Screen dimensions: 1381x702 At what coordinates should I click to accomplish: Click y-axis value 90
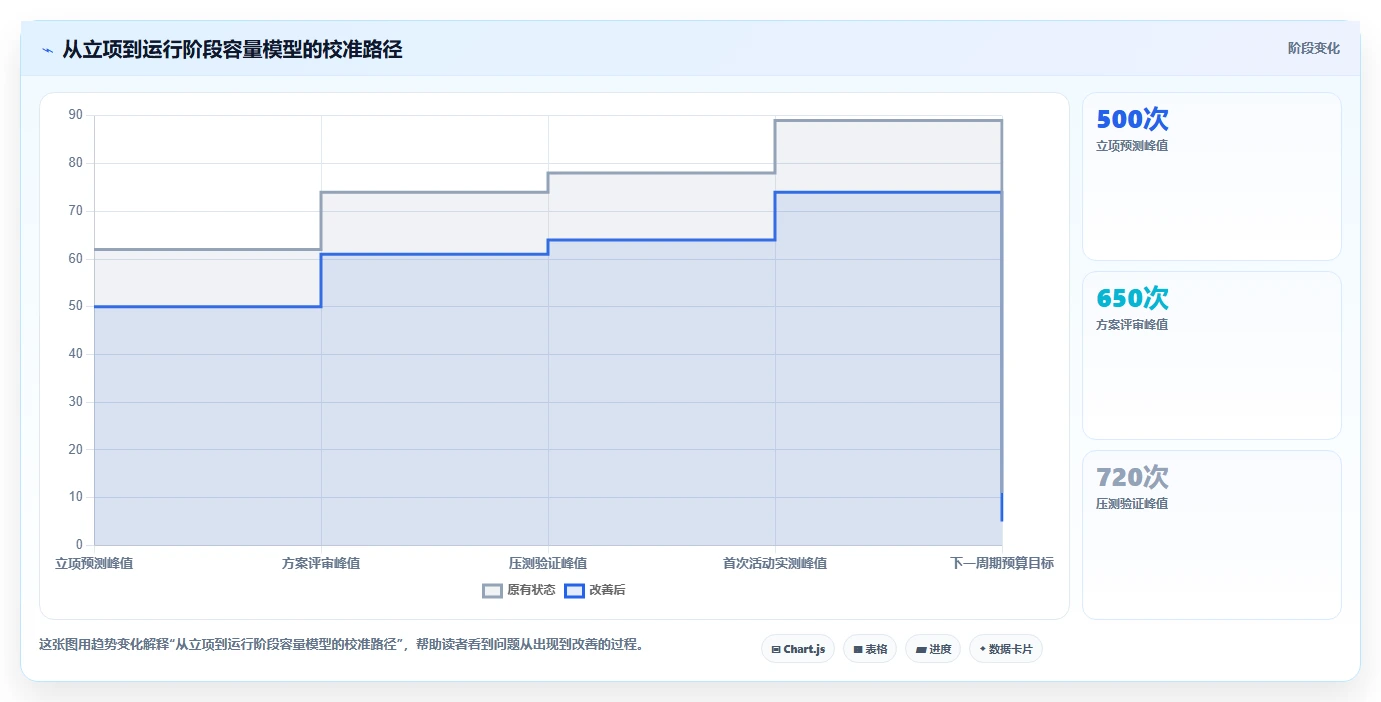76,115
